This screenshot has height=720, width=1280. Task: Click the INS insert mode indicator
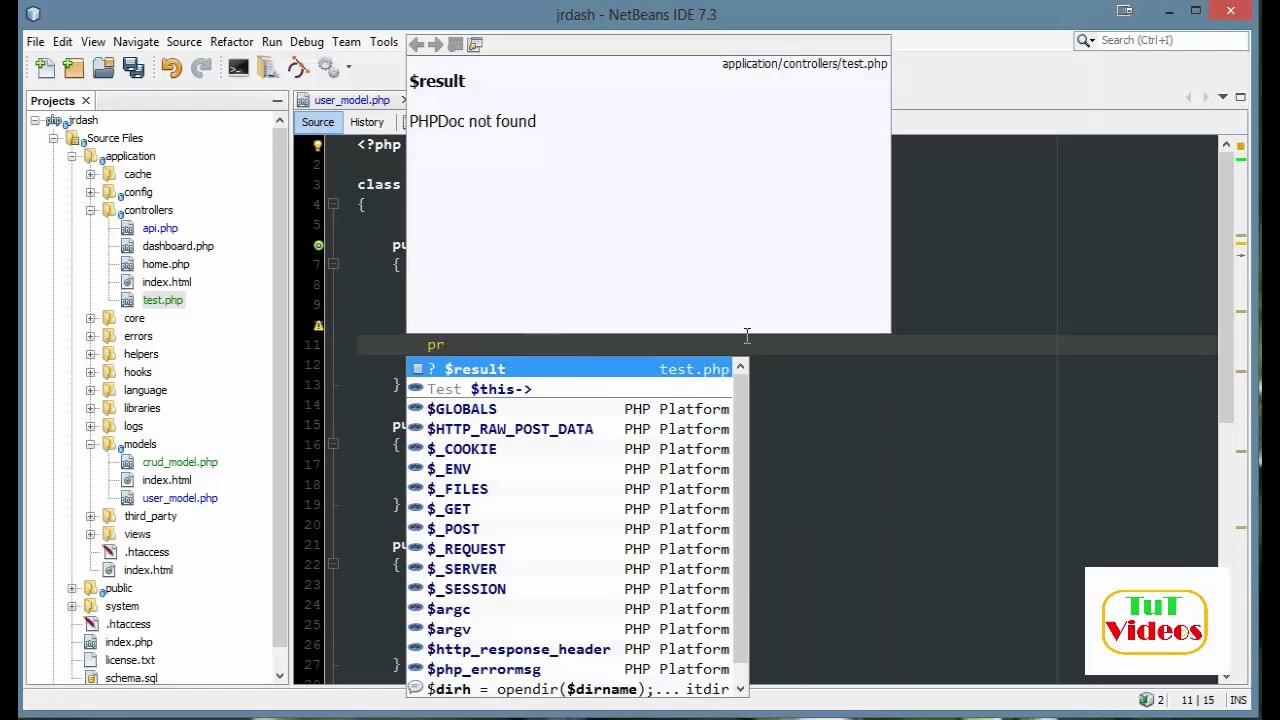(1238, 700)
